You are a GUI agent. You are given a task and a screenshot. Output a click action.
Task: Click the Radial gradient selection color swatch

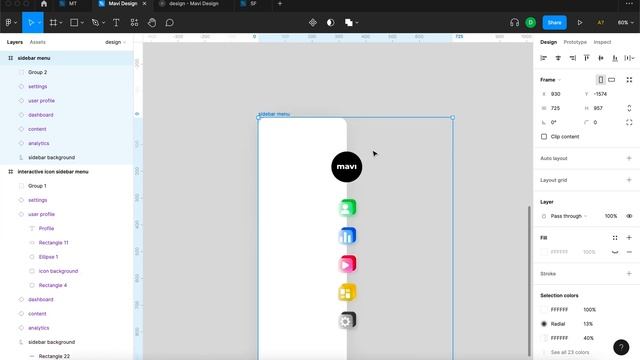coord(544,324)
